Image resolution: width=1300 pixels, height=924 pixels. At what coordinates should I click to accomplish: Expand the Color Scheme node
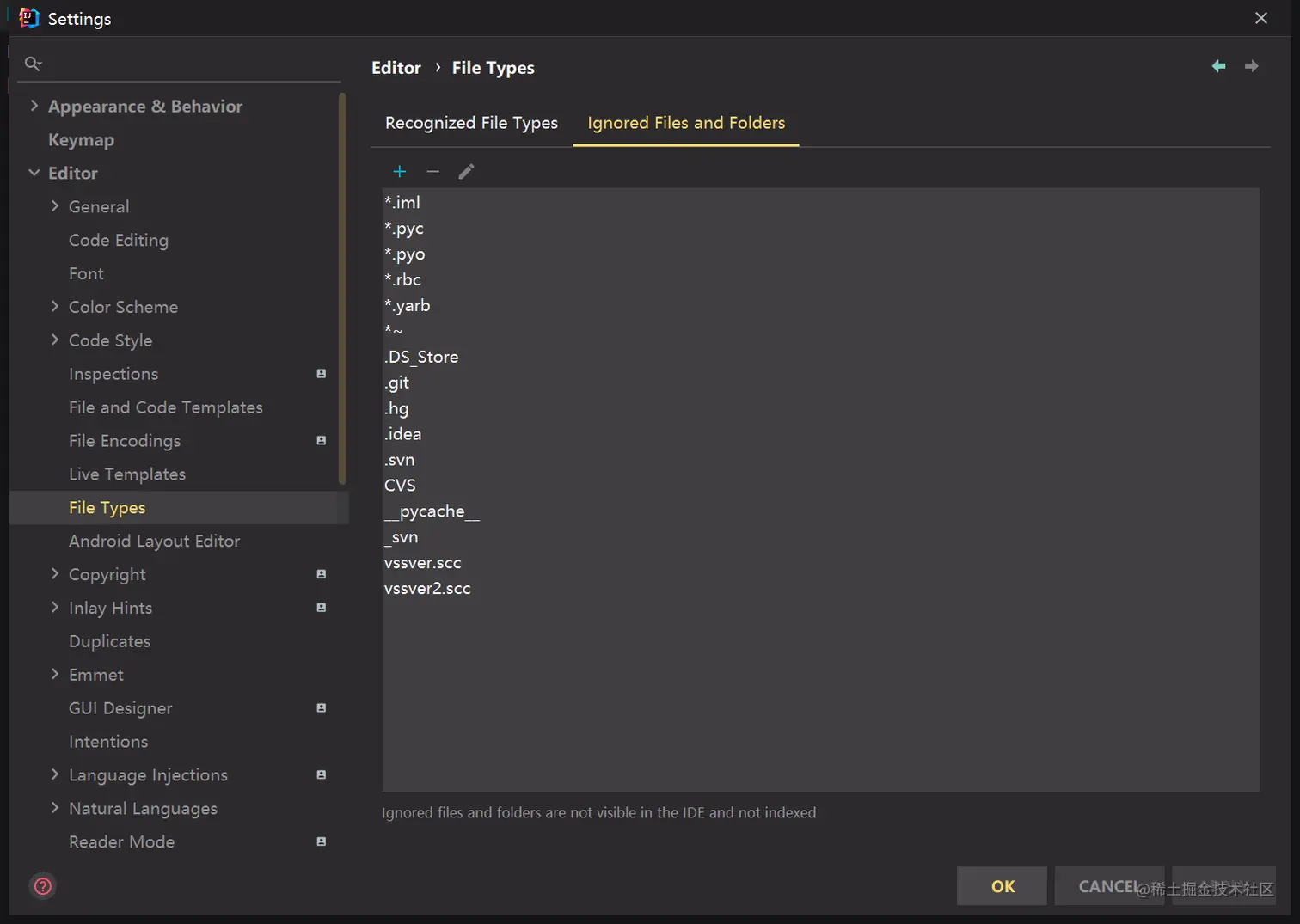point(55,306)
